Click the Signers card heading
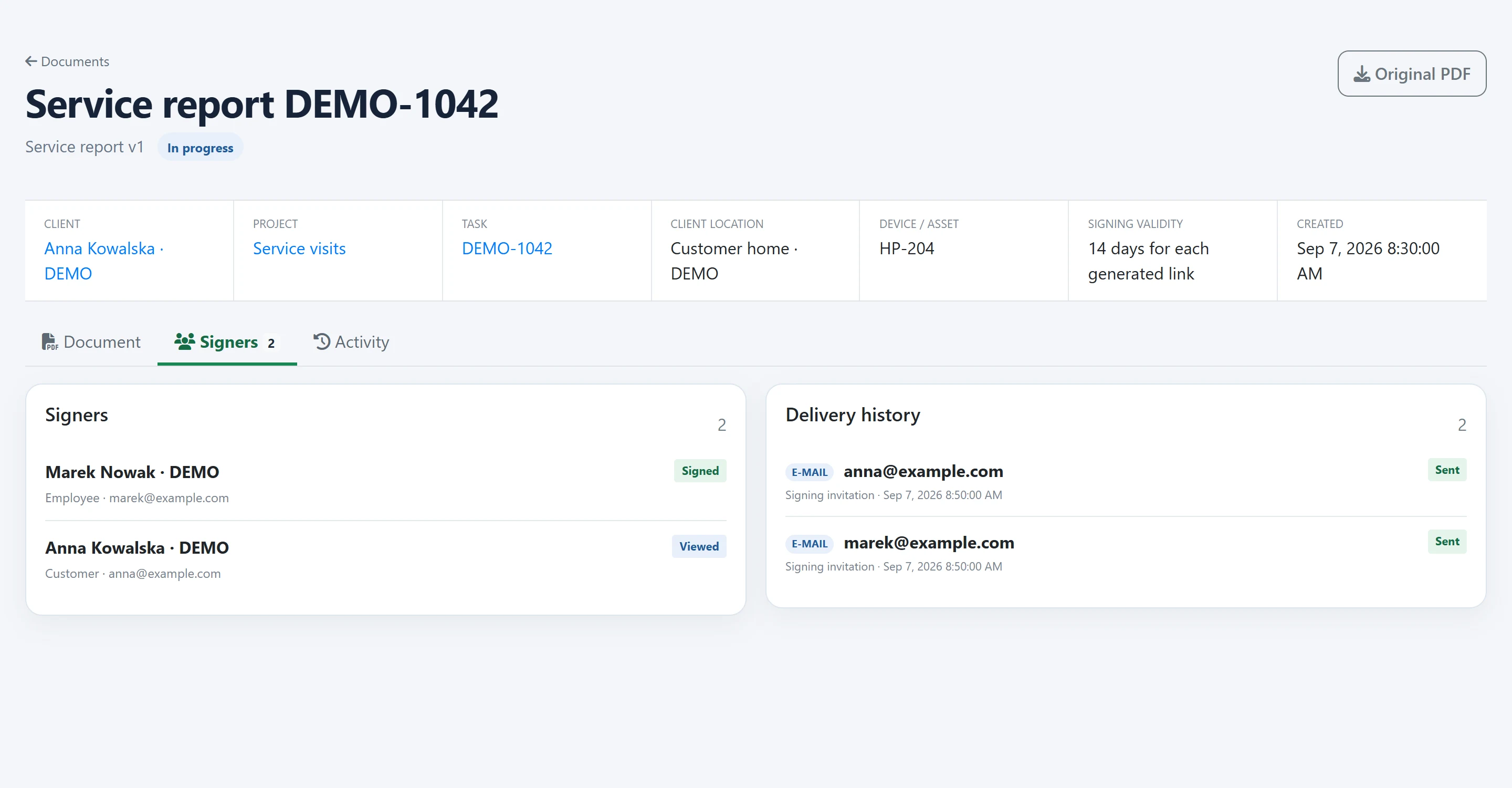The height and width of the screenshot is (788, 1512). (x=76, y=414)
